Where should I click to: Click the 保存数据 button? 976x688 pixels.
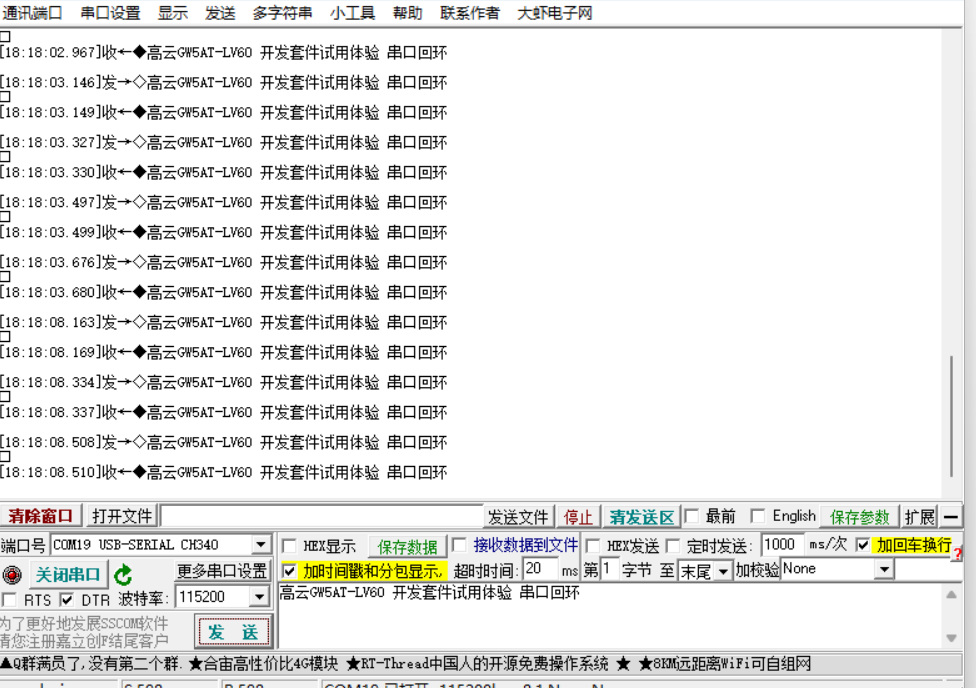click(x=408, y=547)
